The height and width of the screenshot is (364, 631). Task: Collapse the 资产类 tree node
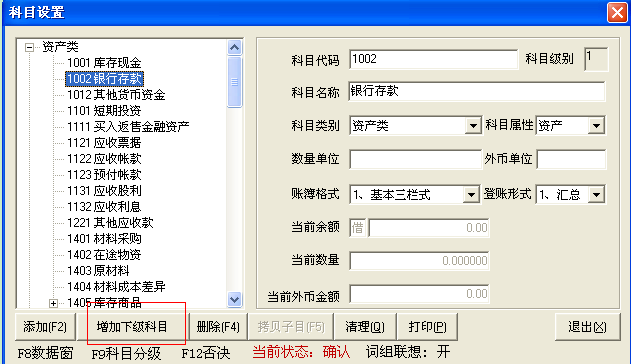click(x=29, y=47)
